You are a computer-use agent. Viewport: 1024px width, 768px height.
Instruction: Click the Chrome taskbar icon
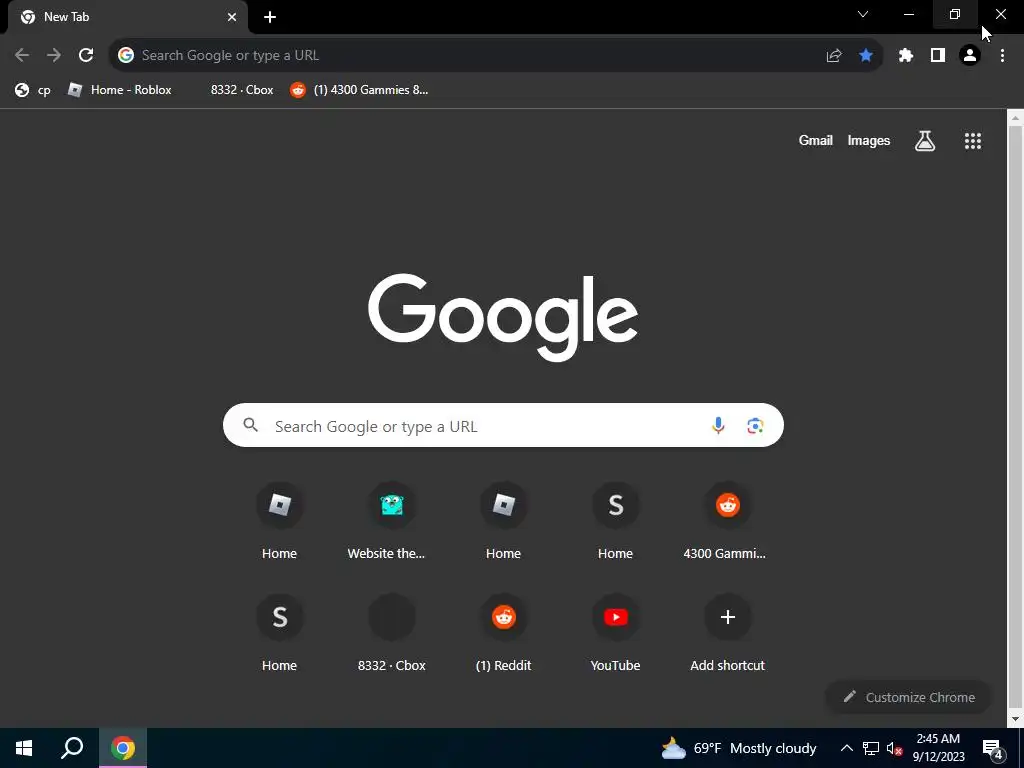[x=123, y=748]
